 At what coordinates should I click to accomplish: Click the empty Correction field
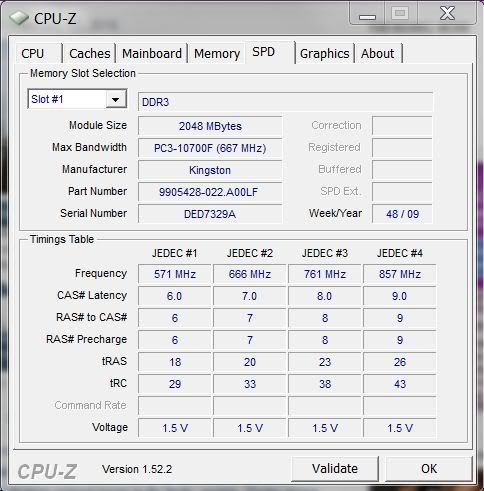point(402,126)
